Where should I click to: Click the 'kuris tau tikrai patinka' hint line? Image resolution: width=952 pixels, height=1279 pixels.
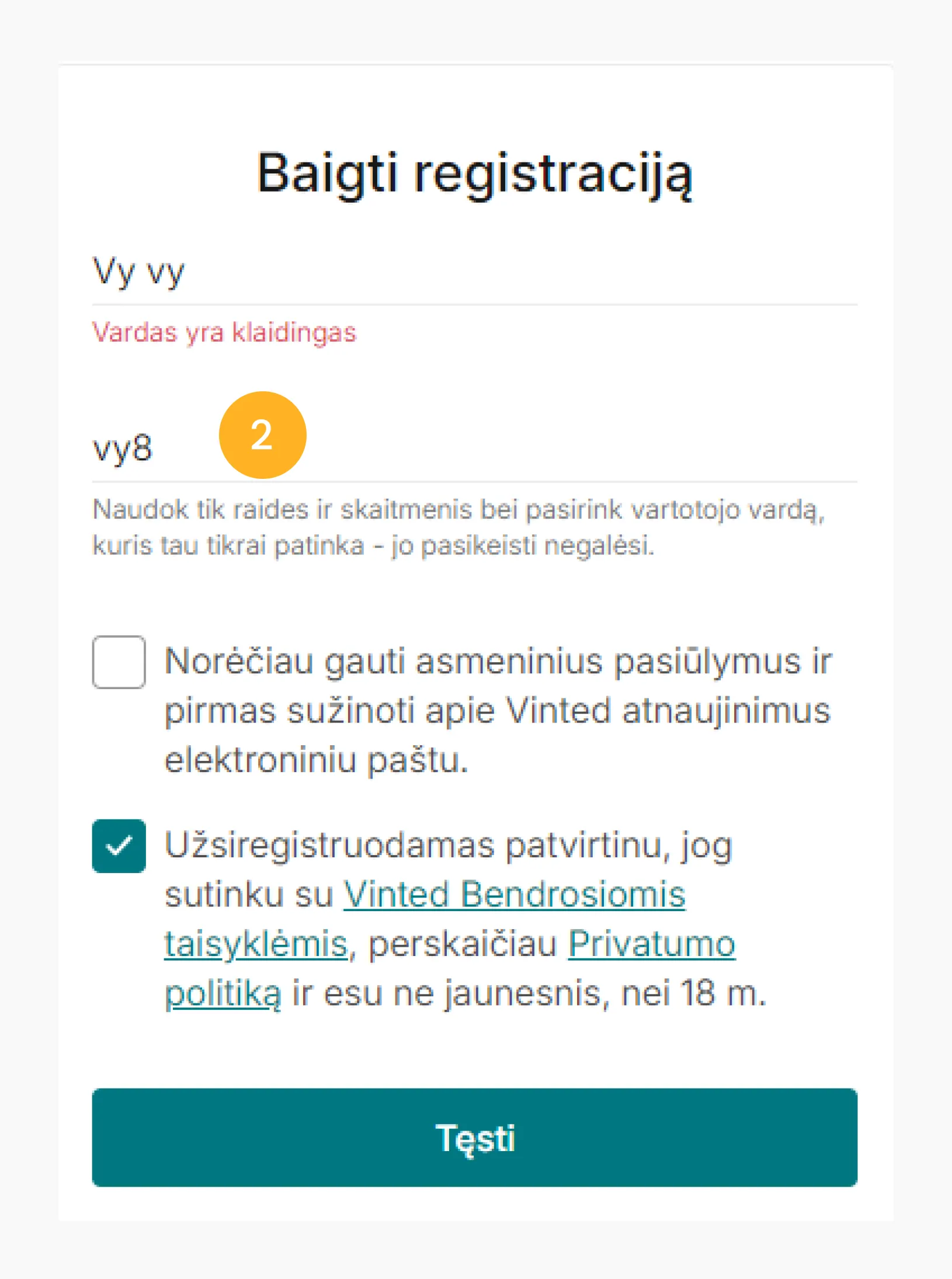click(373, 546)
